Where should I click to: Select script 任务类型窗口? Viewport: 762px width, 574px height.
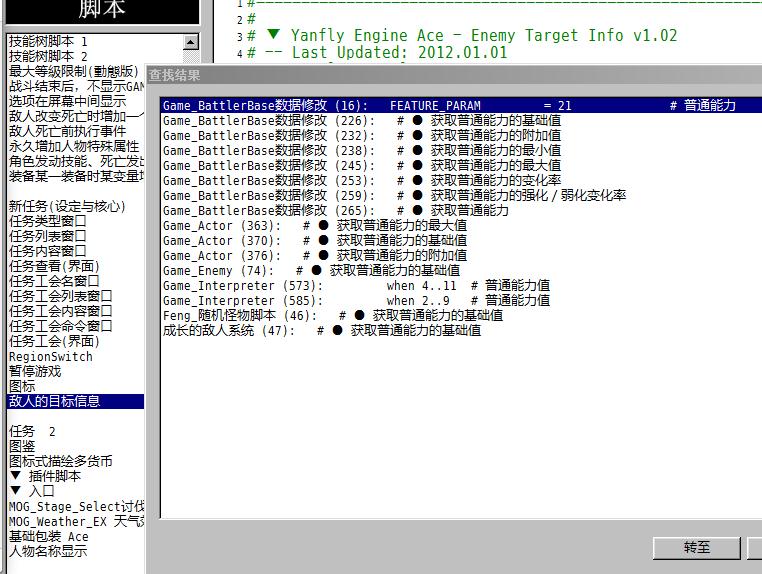[48, 222]
